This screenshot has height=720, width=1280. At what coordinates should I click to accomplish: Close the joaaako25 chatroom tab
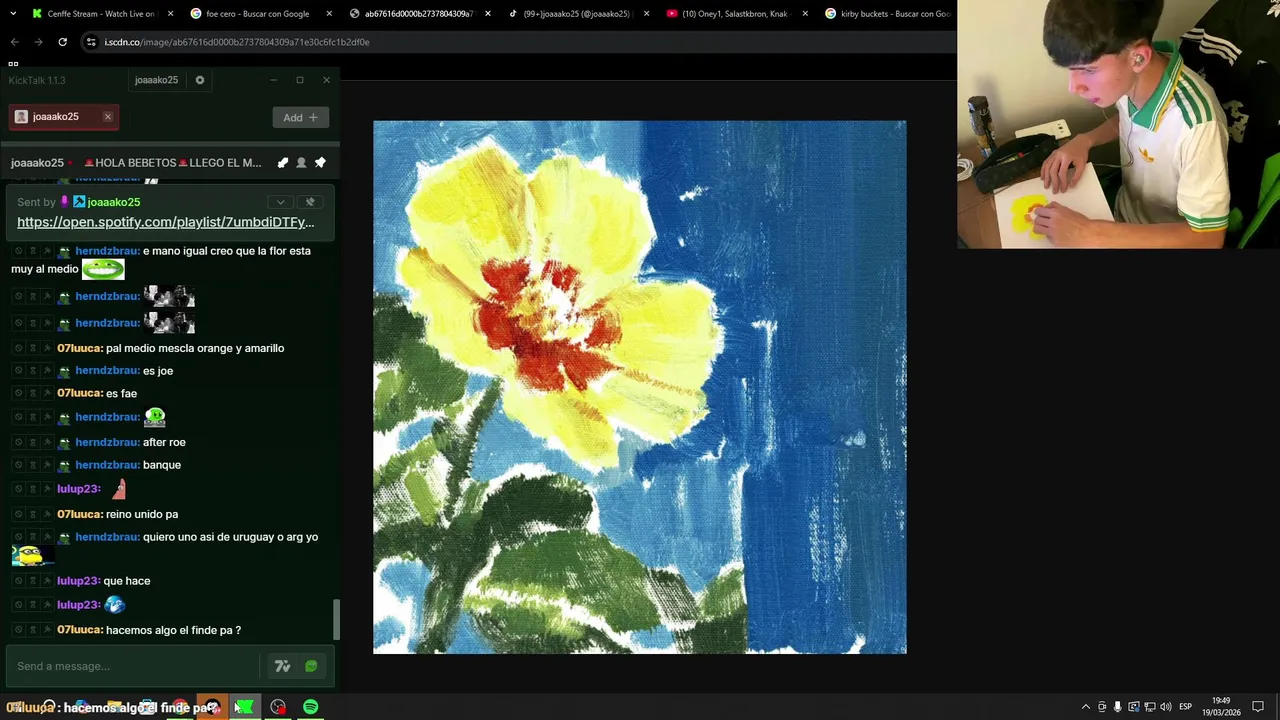point(108,117)
